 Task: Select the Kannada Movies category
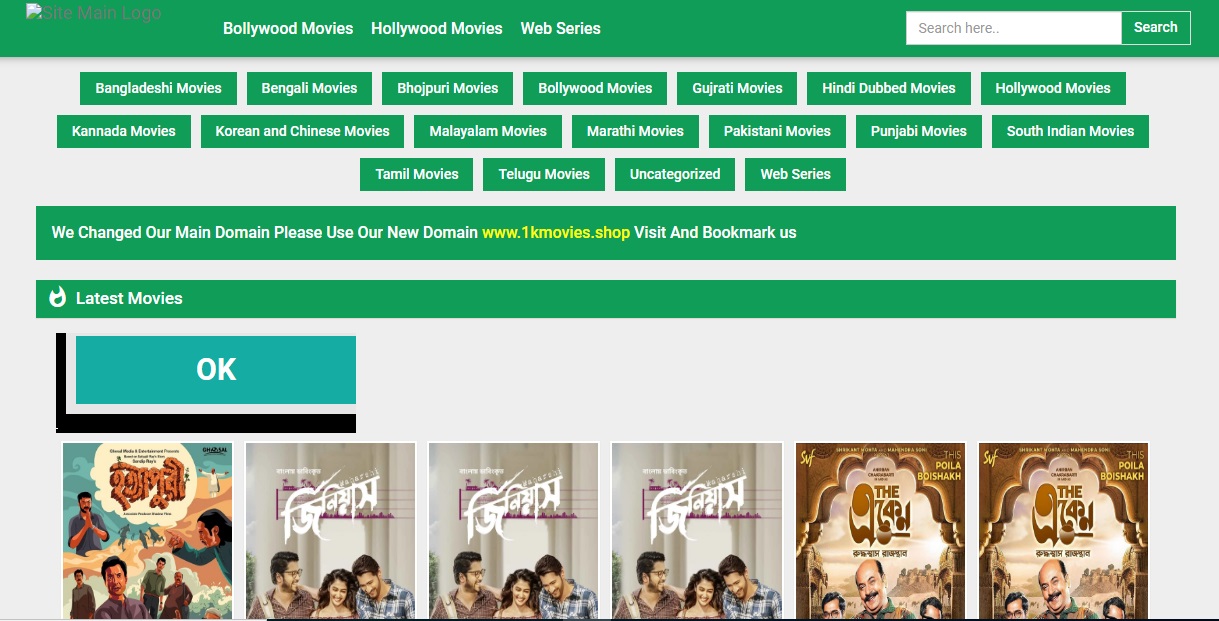pyautogui.click(x=123, y=131)
